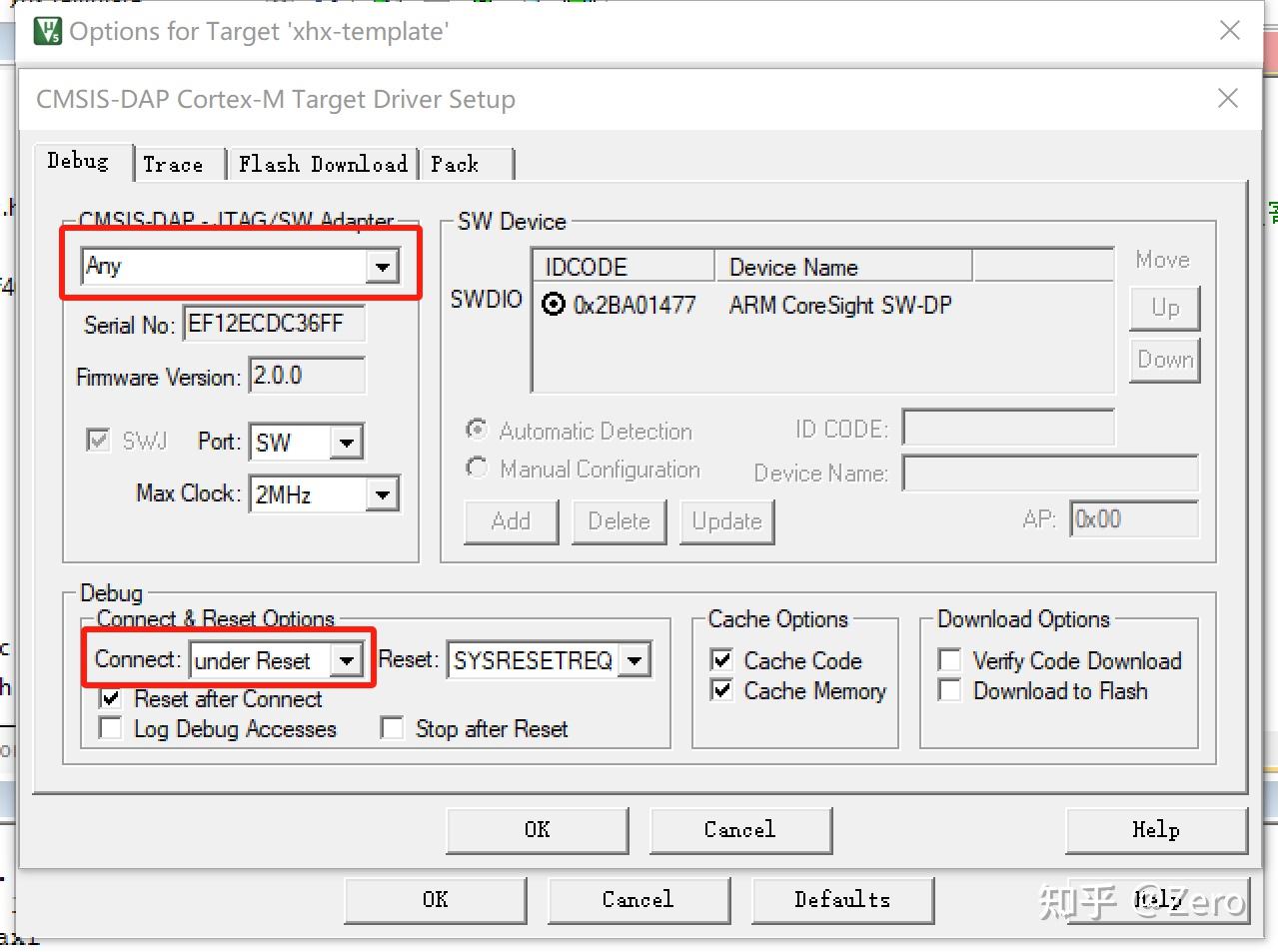Click the Defaults button
The image size is (1278, 952).
point(842,899)
